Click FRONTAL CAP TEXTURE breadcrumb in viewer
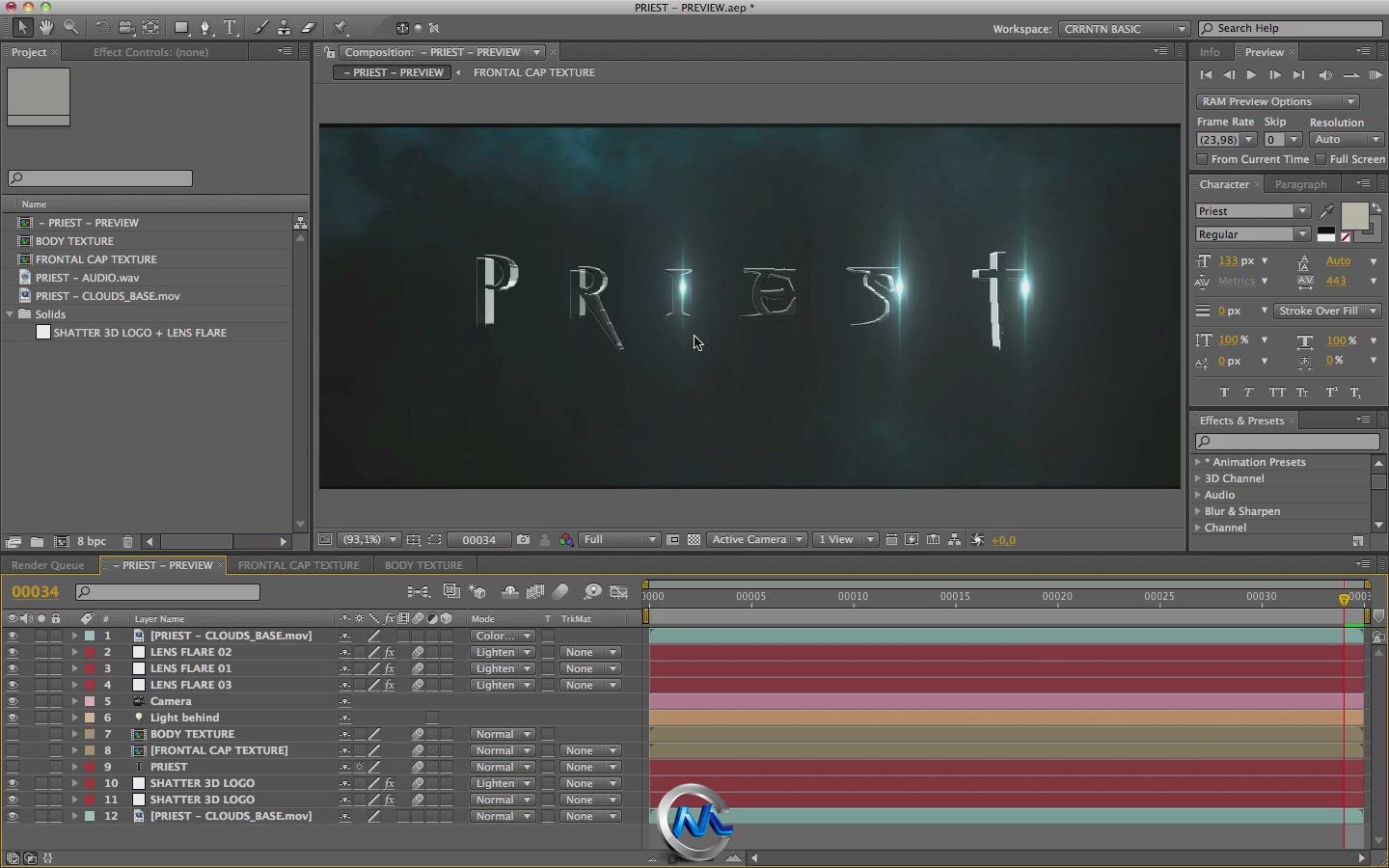 pyautogui.click(x=533, y=72)
